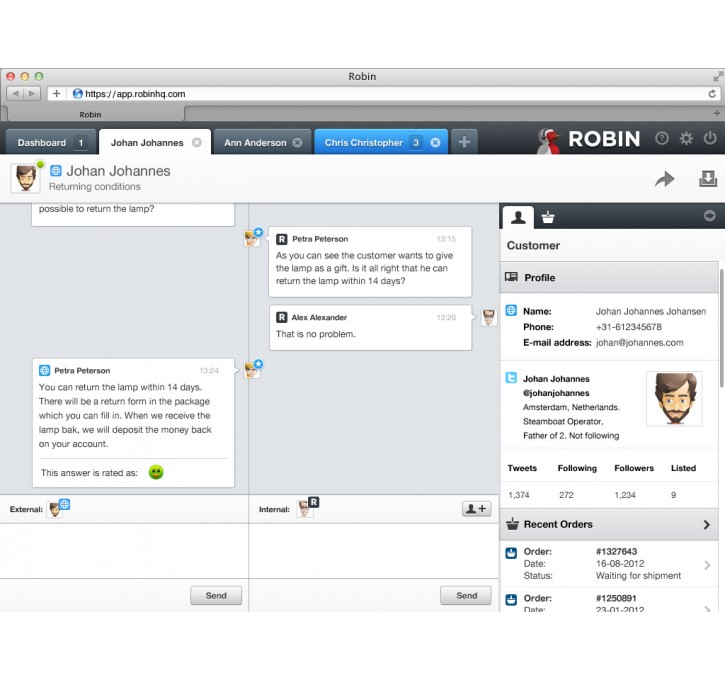Viewport: 725px width, 680px height.
Task: Click the Twitter bird icon in profile
Action: pos(511,378)
